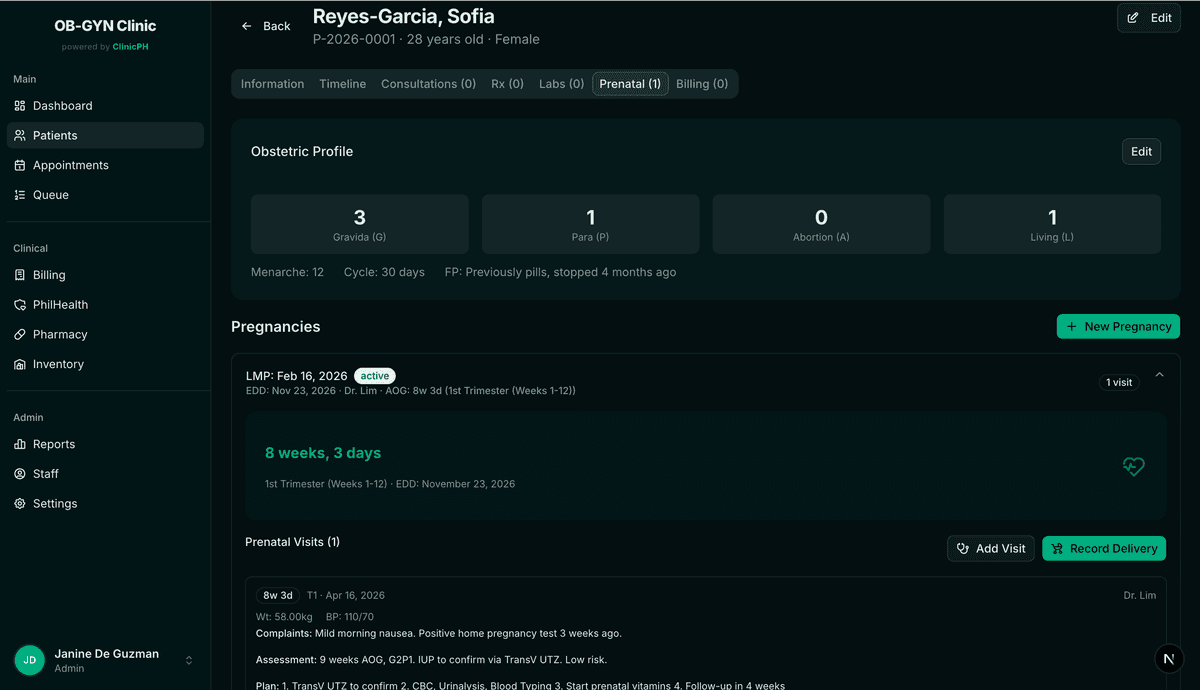Click the Gravida (G) count card

(359, 224)
